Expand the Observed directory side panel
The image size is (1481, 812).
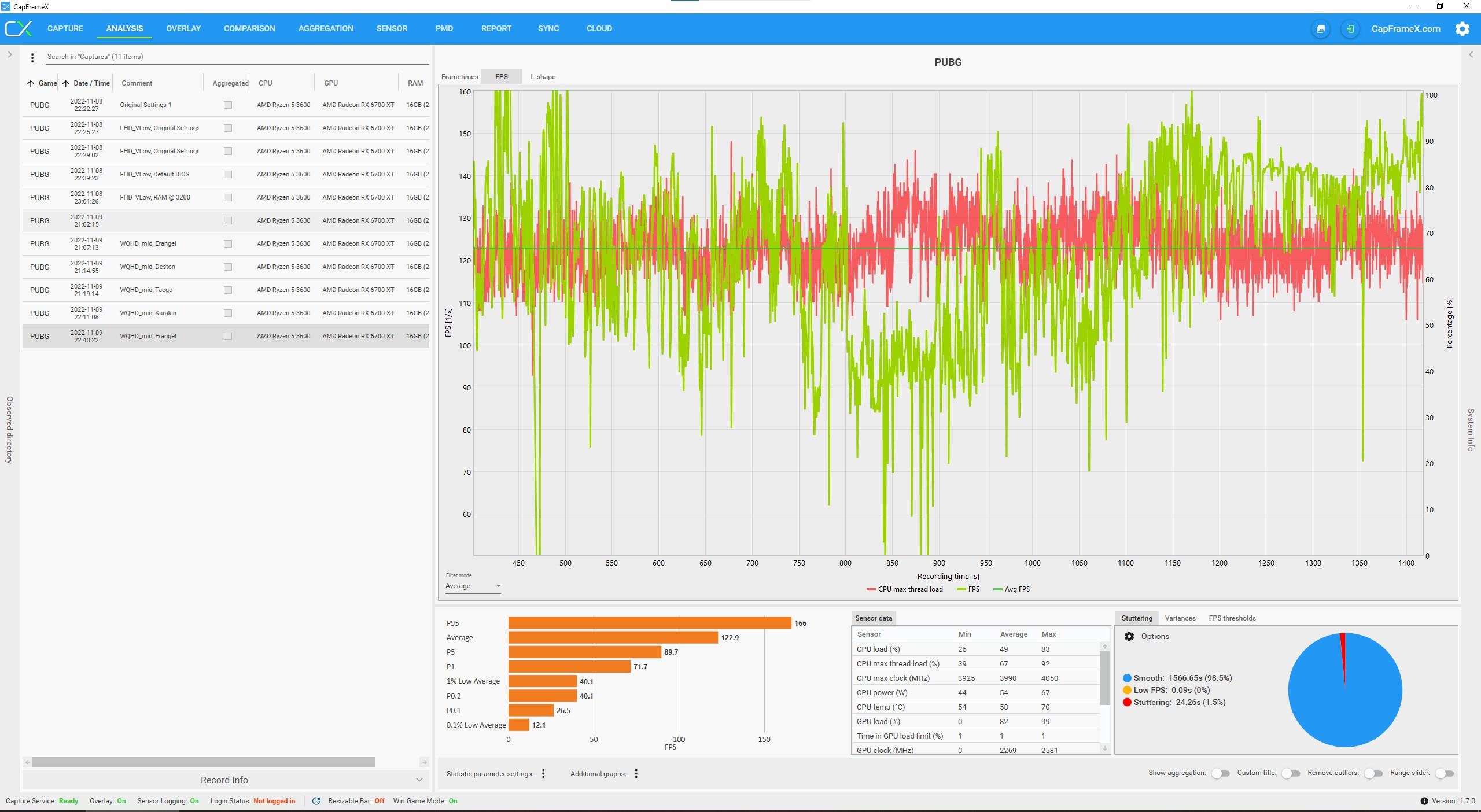coord(10,55)
